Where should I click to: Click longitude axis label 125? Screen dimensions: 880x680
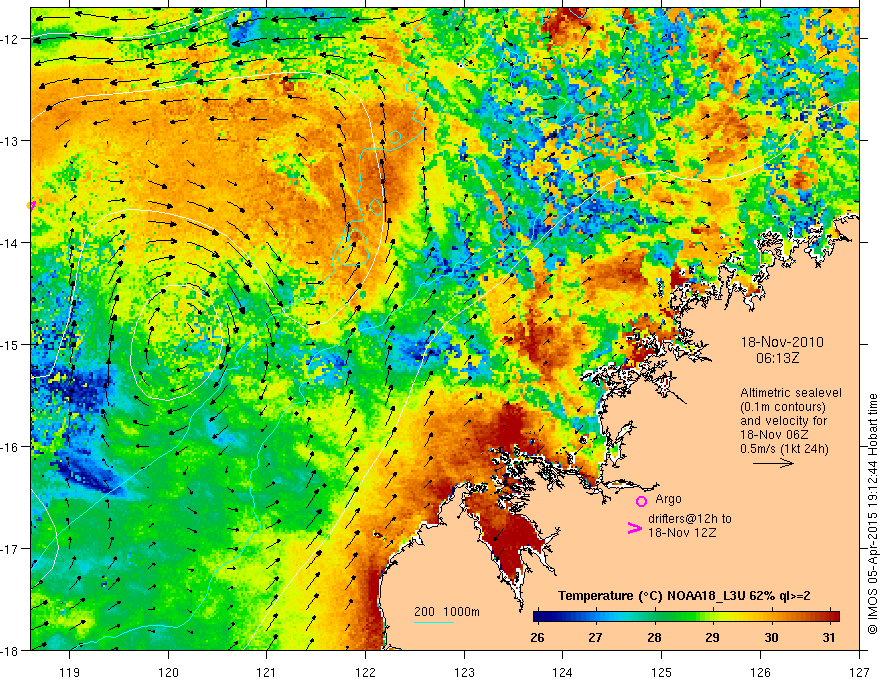click(x=662, y=672)
